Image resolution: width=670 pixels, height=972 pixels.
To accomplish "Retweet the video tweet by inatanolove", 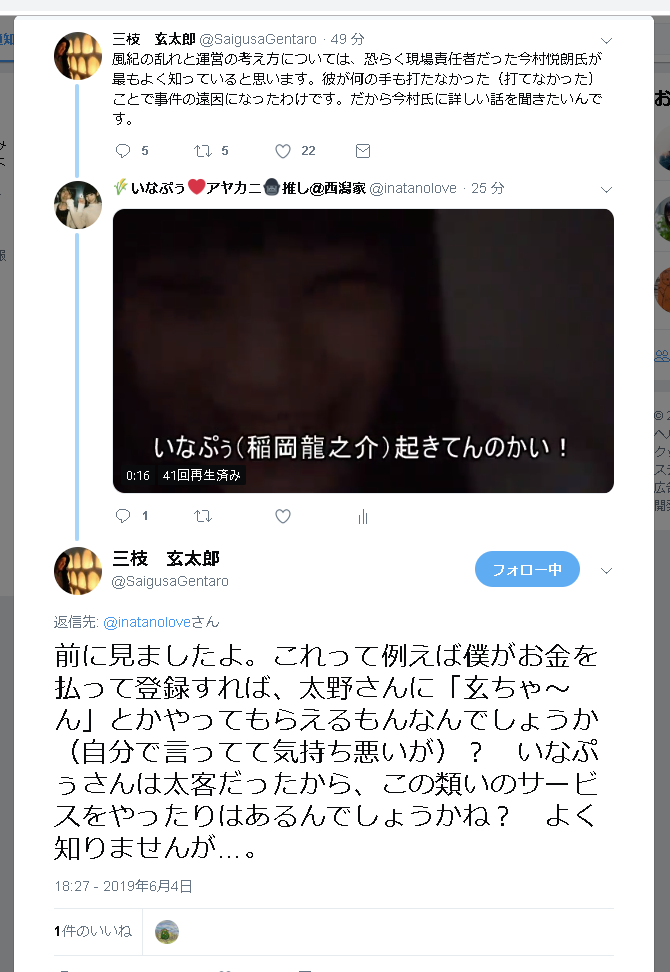I will [x=203, y=516].
